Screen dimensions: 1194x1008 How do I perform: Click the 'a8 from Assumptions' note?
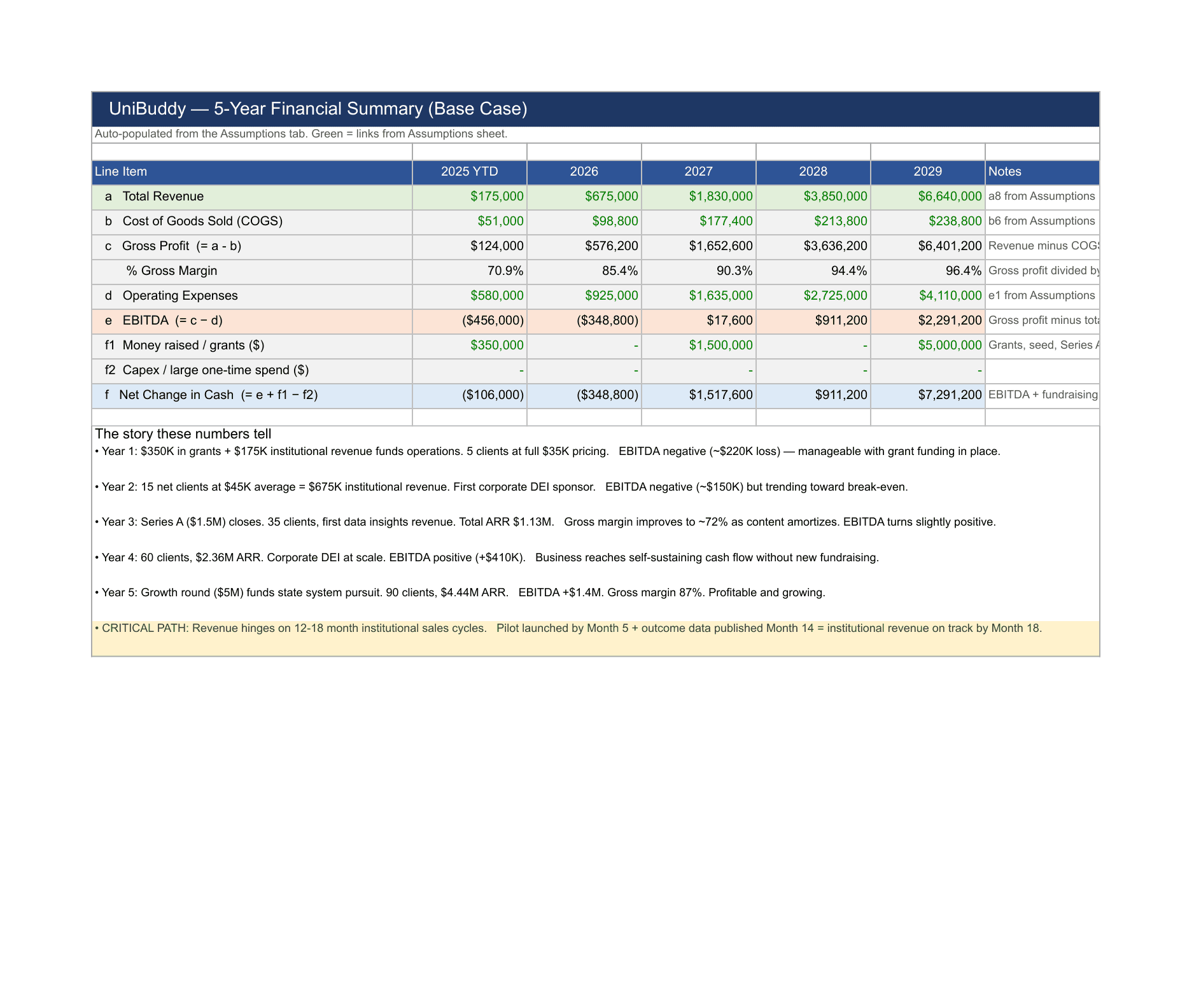point(1042,197)
